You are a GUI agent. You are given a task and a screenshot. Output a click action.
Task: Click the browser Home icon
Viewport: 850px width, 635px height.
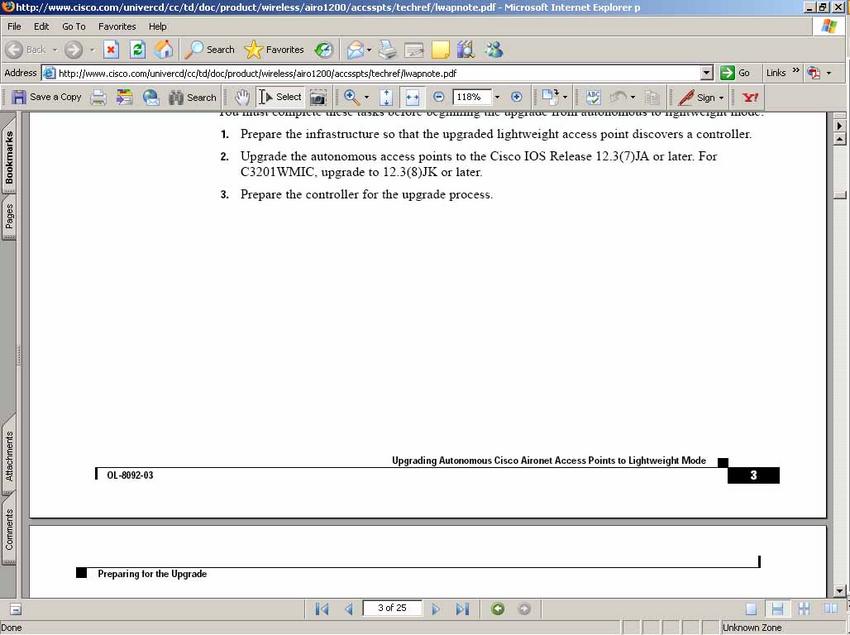164,49
